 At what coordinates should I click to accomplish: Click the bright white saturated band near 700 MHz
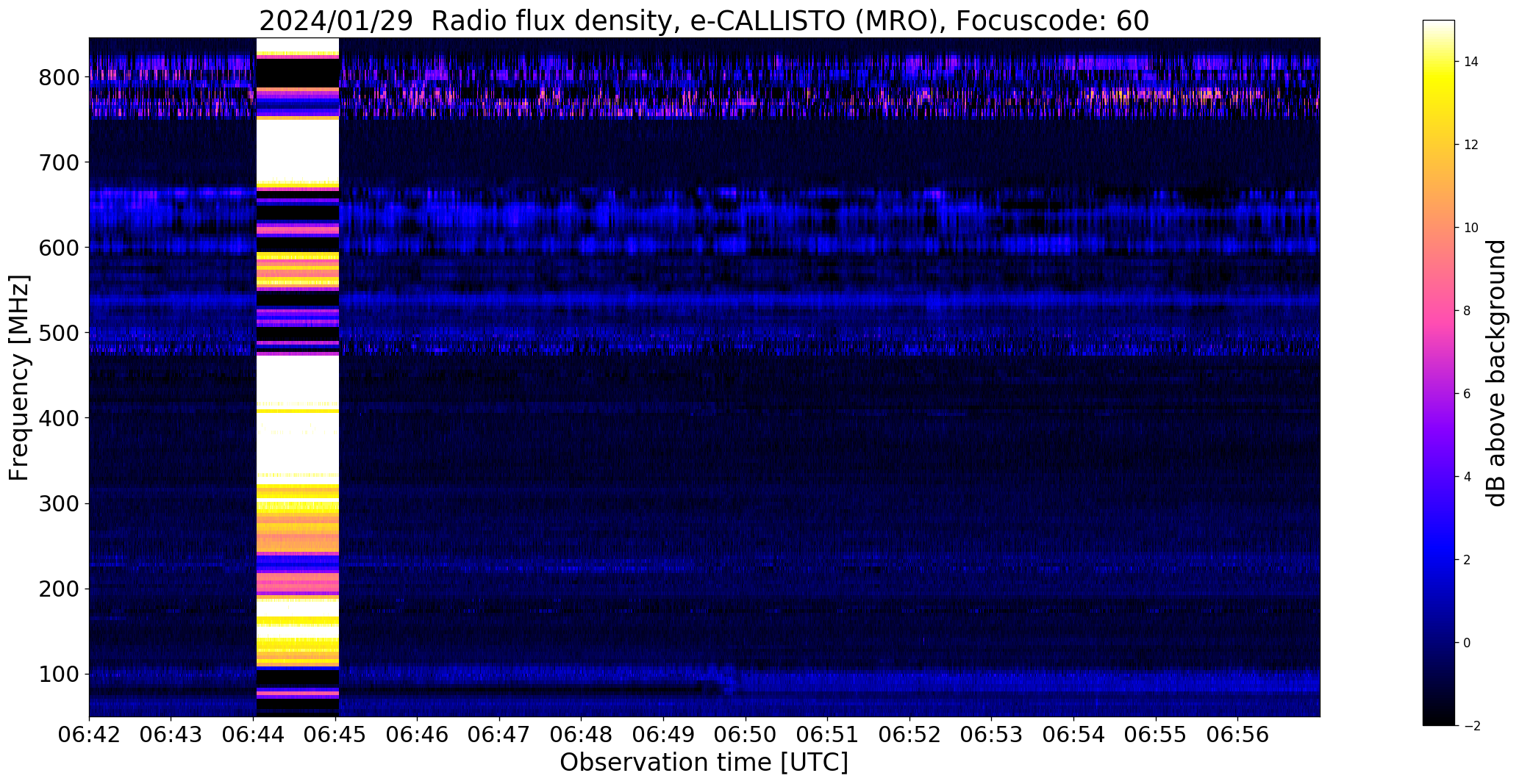point(297,150)
